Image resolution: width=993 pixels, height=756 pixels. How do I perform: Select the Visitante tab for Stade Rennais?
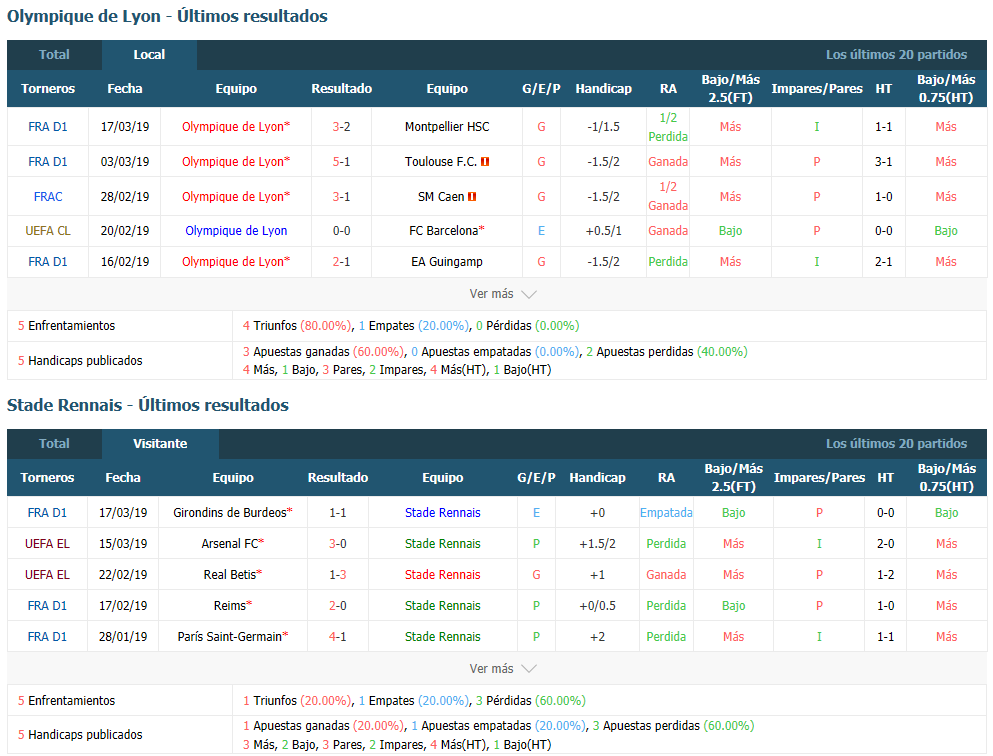(x=160, y=444)
